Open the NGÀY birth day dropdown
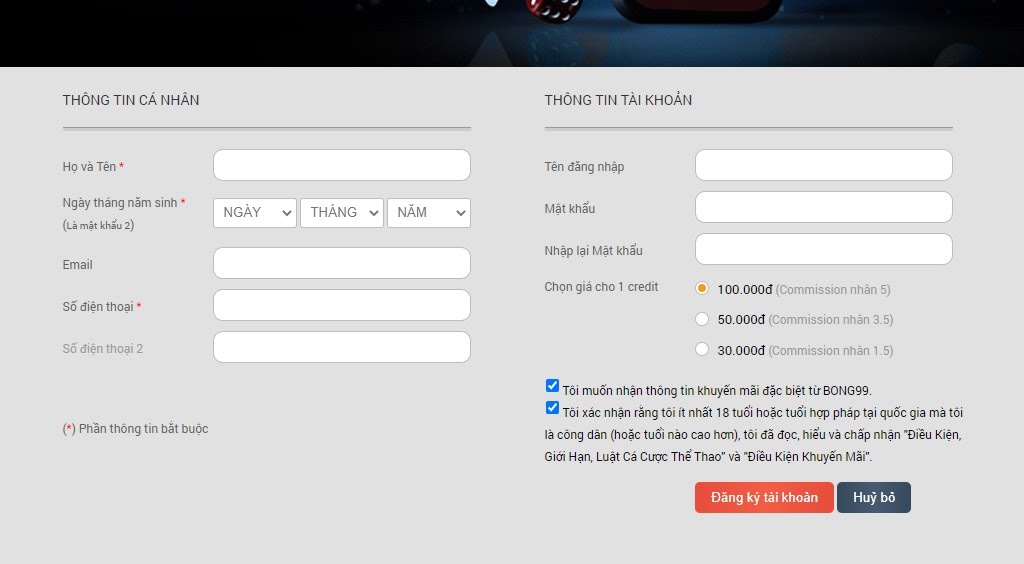Viewport: 1024px width, 564px height. pos(254,213)
